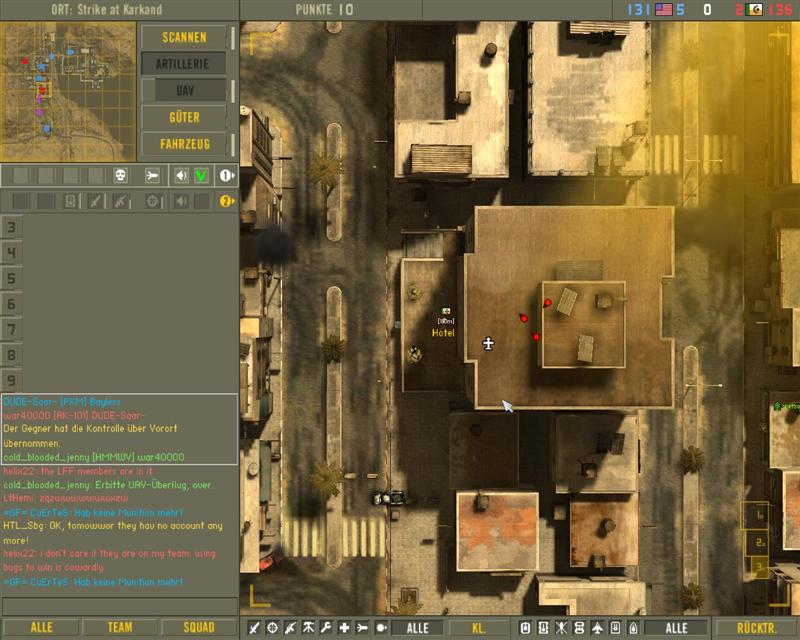Toggle the speaker icon in squad row 2
This screenshot has width=800, height=640.
click(x=181, y=202)
